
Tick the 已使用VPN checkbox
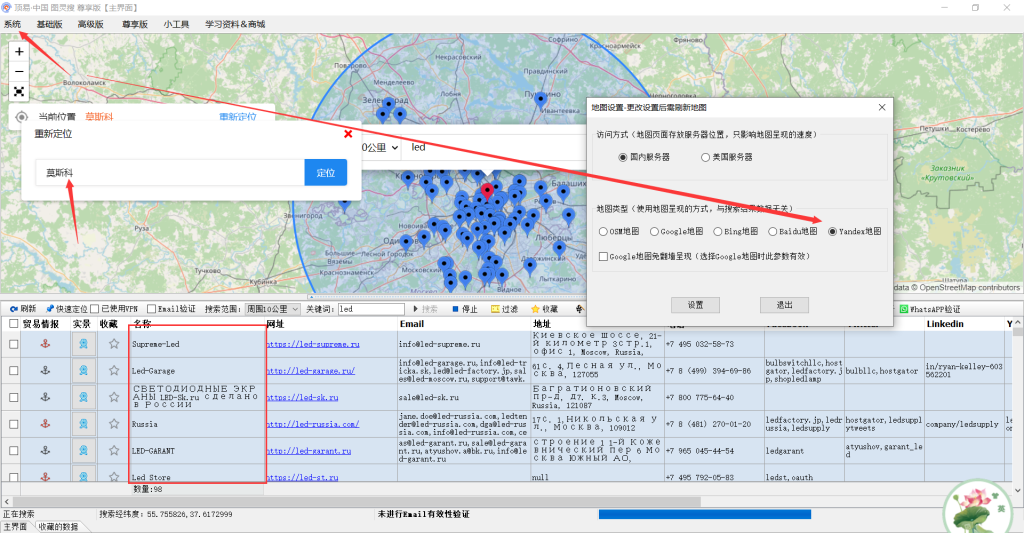click(94, 310)
